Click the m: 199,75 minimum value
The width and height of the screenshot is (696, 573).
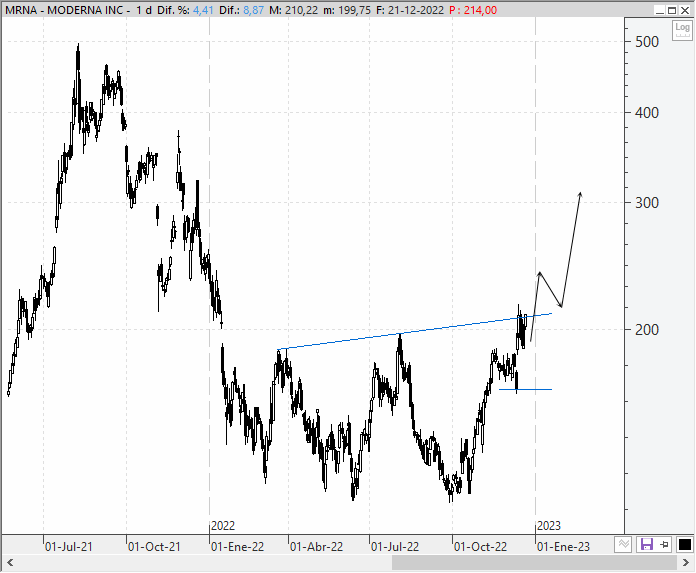(x=347, y=10)
